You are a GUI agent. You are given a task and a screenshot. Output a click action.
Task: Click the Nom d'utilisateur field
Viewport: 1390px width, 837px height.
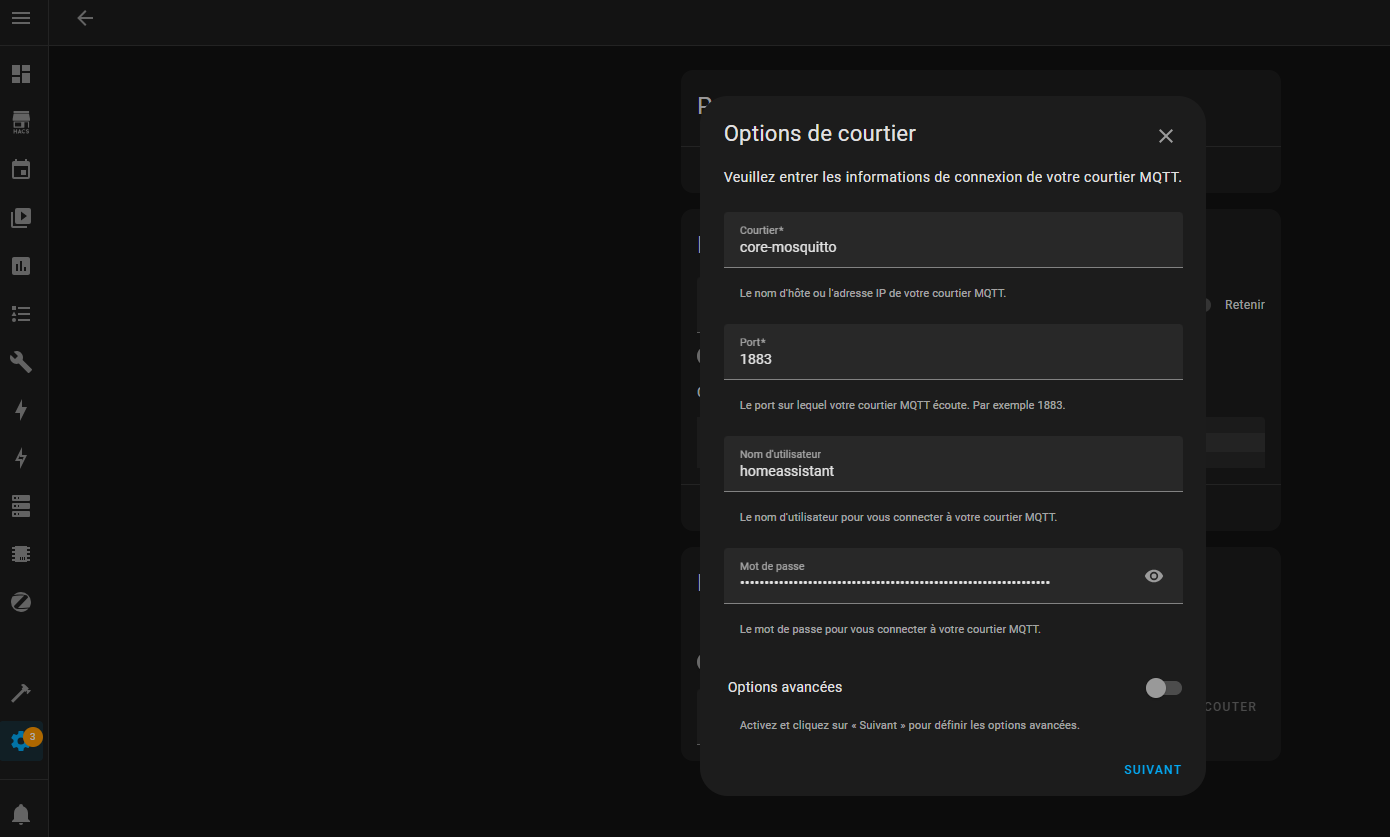tap(953, 464)
